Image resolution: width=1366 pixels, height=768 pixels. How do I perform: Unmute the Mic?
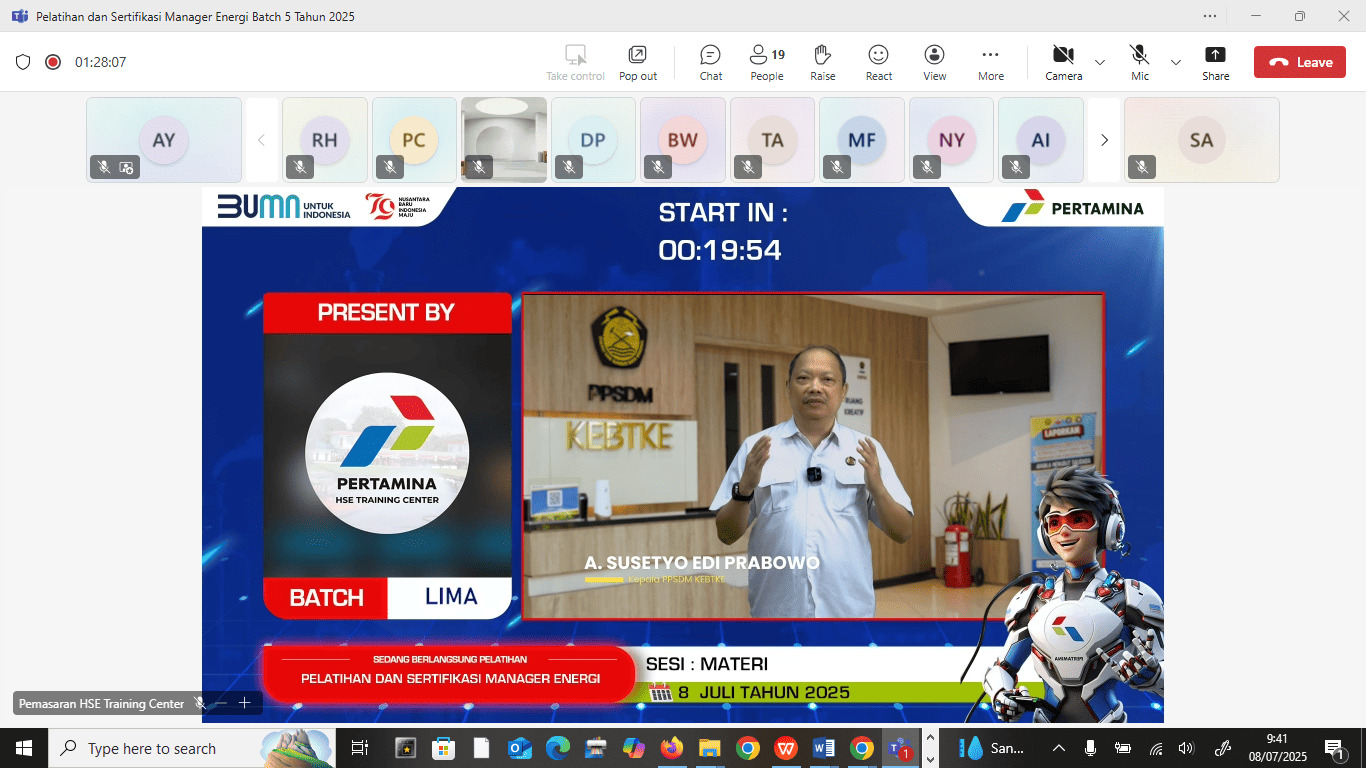(1140, 62)
